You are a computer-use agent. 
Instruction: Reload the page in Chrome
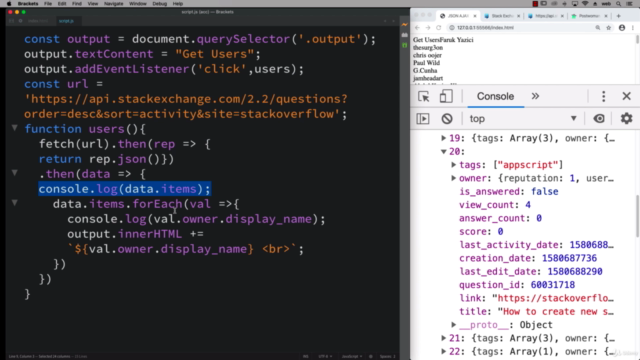click(439, 28)
